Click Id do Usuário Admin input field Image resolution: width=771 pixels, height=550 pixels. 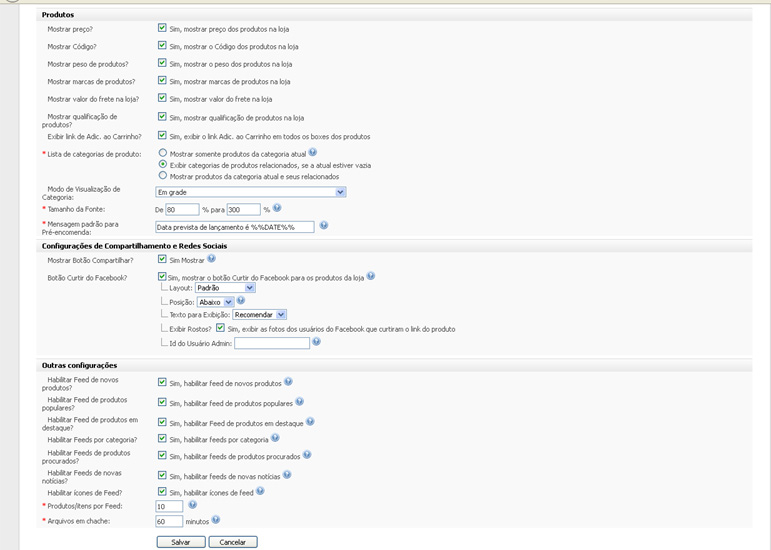point(272,343)
